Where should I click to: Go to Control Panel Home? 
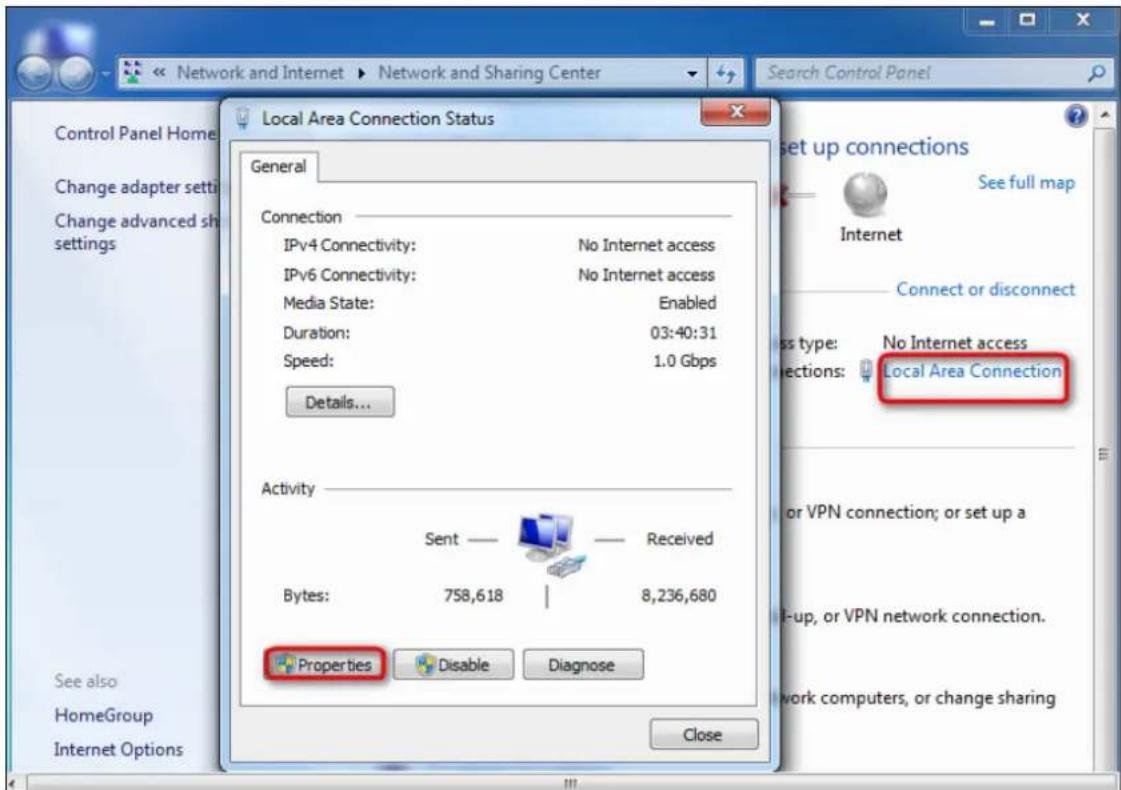pos(134,133)
